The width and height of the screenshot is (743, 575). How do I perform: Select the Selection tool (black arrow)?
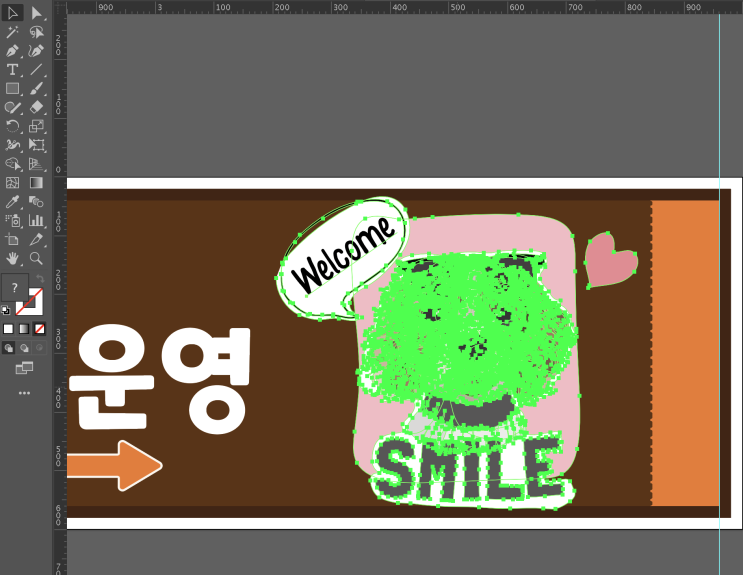click(12, 13)
